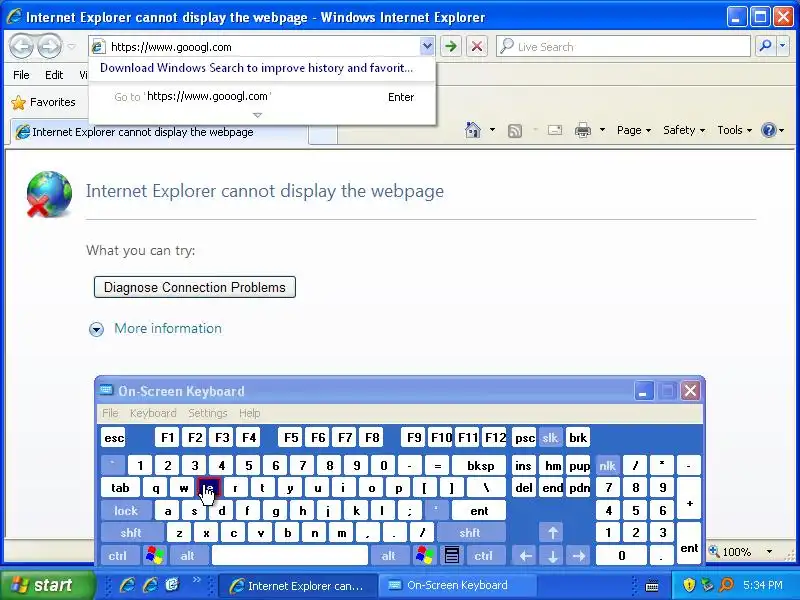Click the down arrow key on On-Screen Keyboard

click(x=553, y=555)
